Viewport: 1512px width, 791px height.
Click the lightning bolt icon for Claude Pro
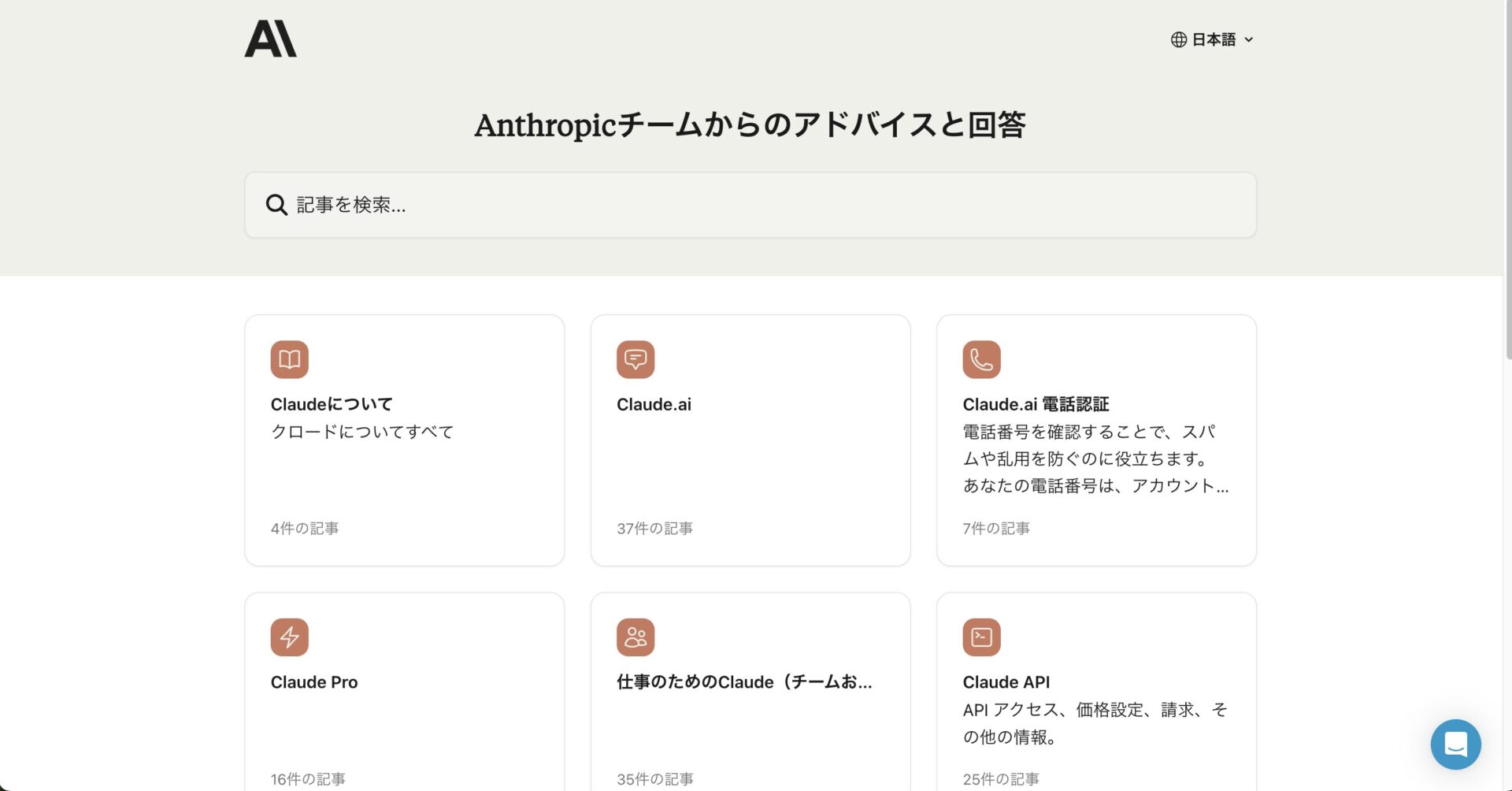289,637
